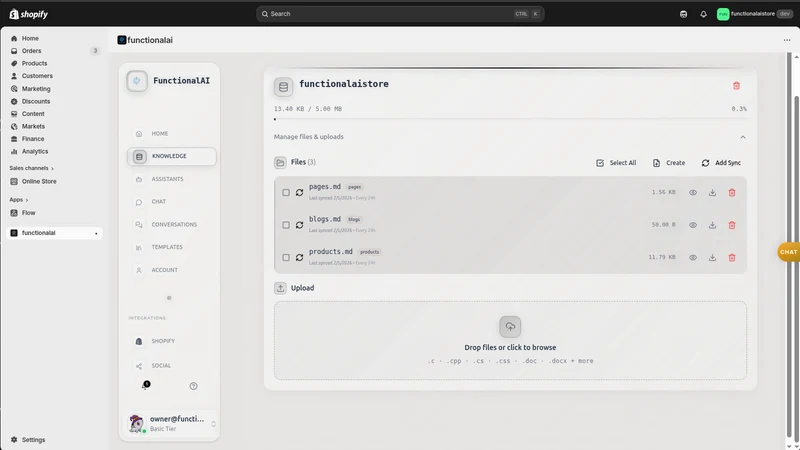The image size is (800, 450).
Task: Click the pin icon next to functionalai app
Action: pyautogui.click(x=96, y=233)
